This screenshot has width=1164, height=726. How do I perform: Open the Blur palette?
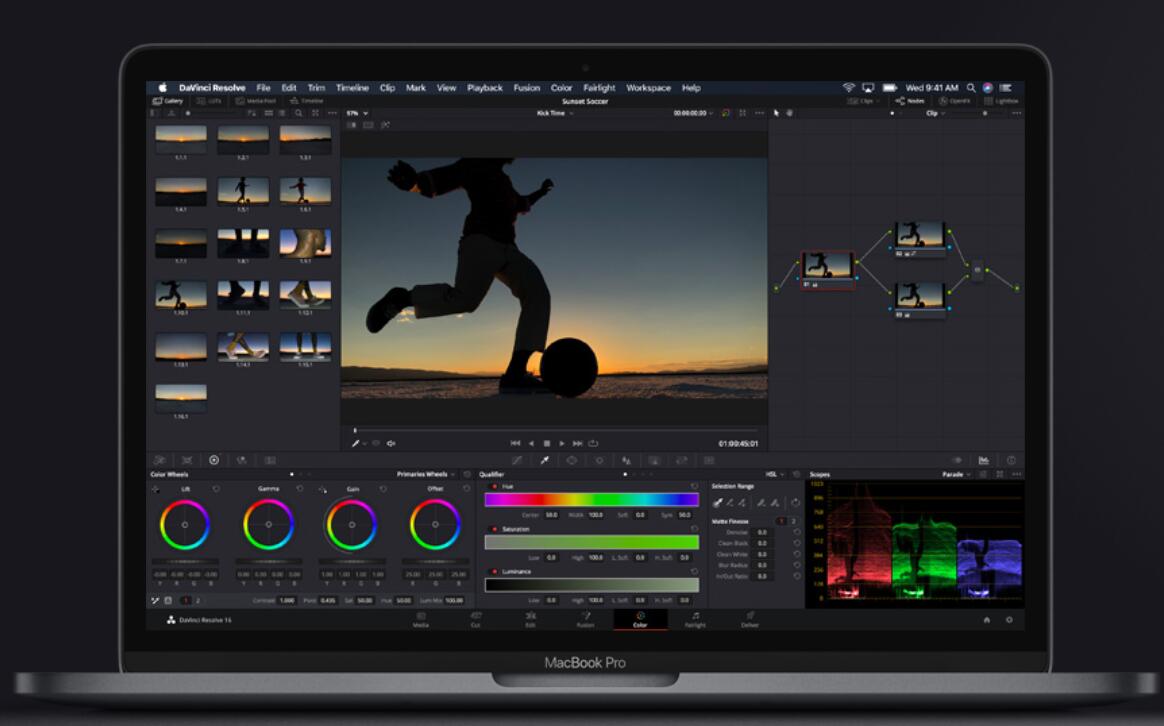click(627, 460)
